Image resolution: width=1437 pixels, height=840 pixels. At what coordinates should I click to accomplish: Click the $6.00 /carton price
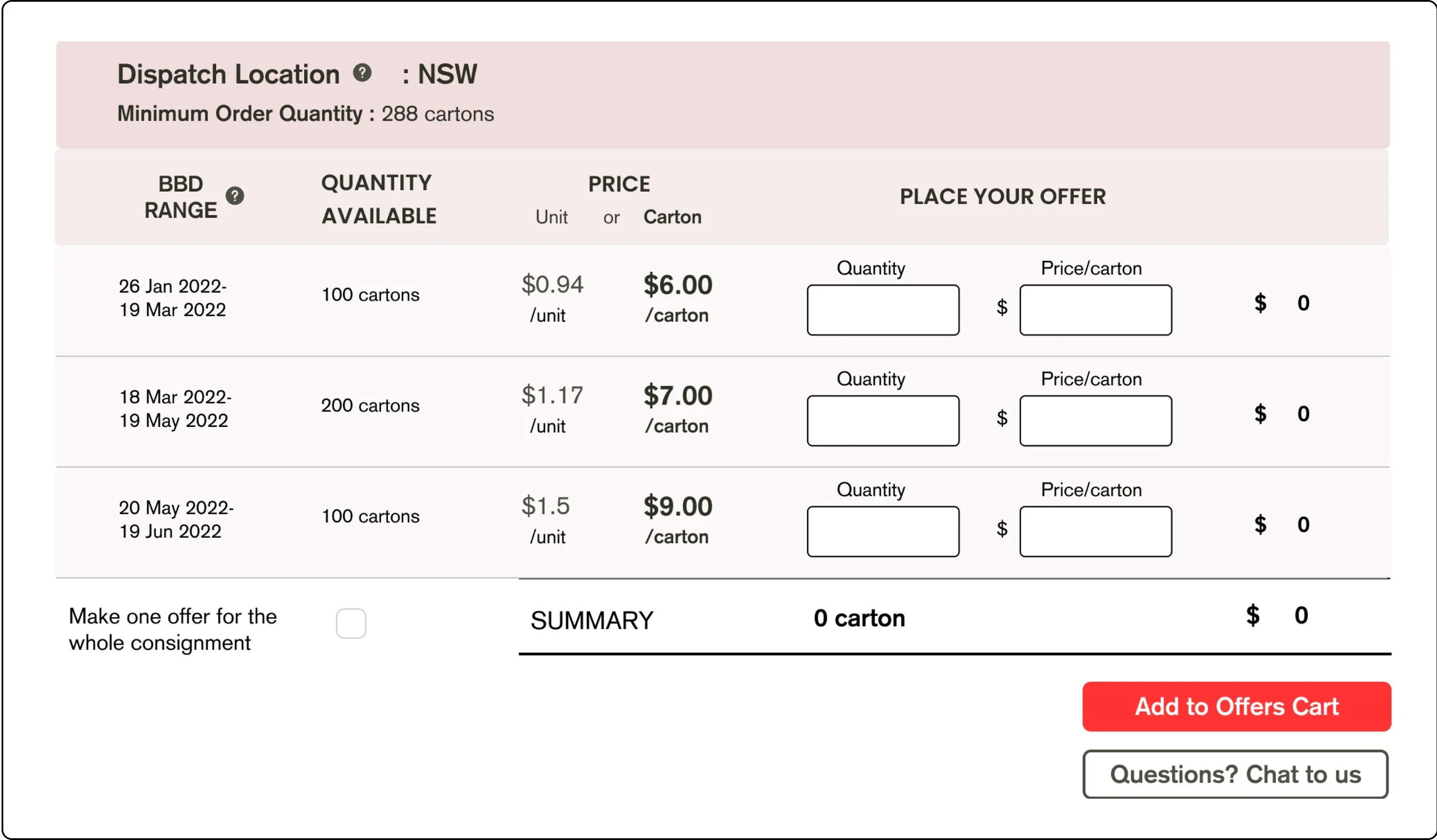[x=678, y=286]
